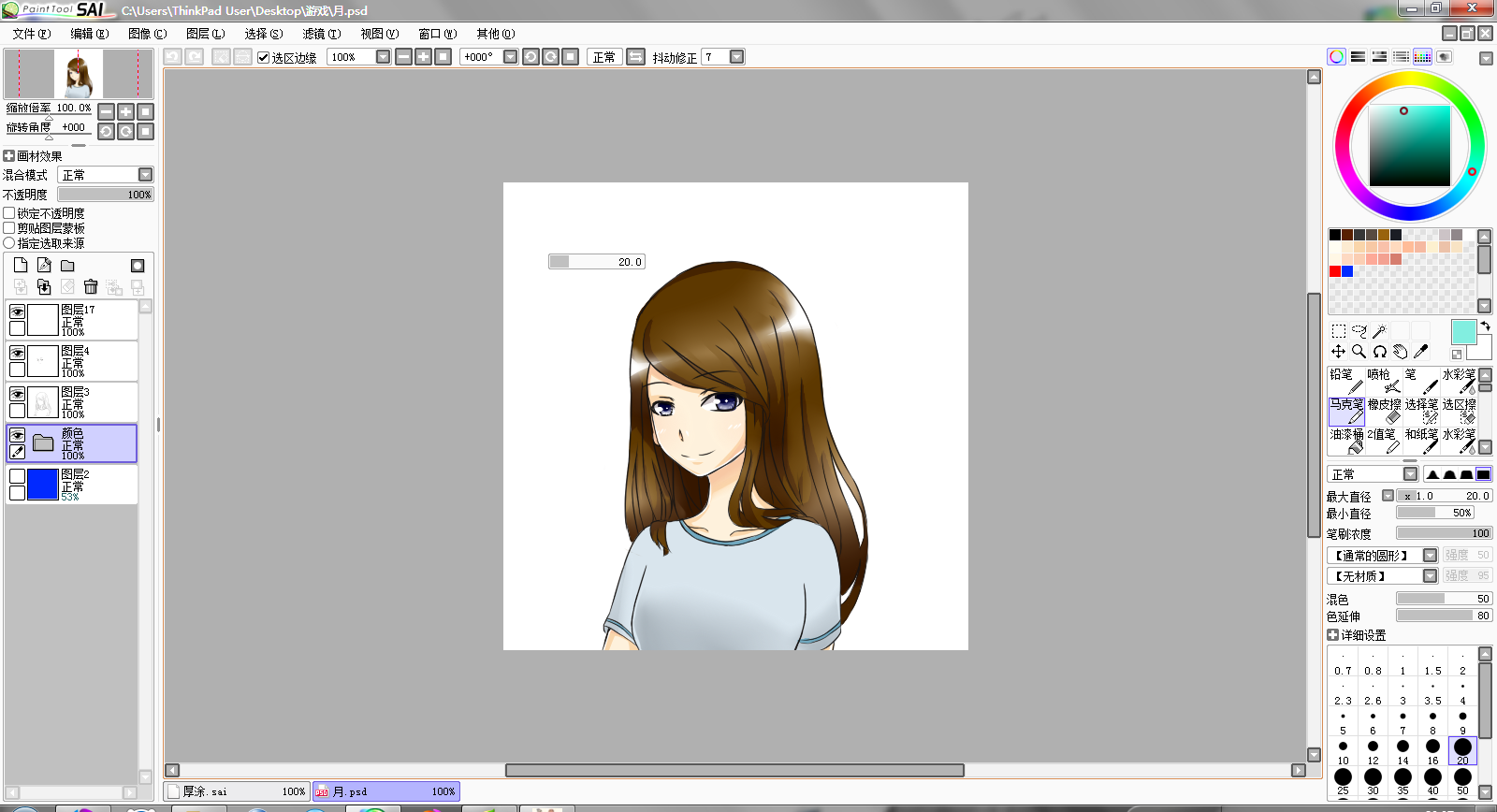Select the 橡皮擦 (Eraser) tool

point(1384,411)
